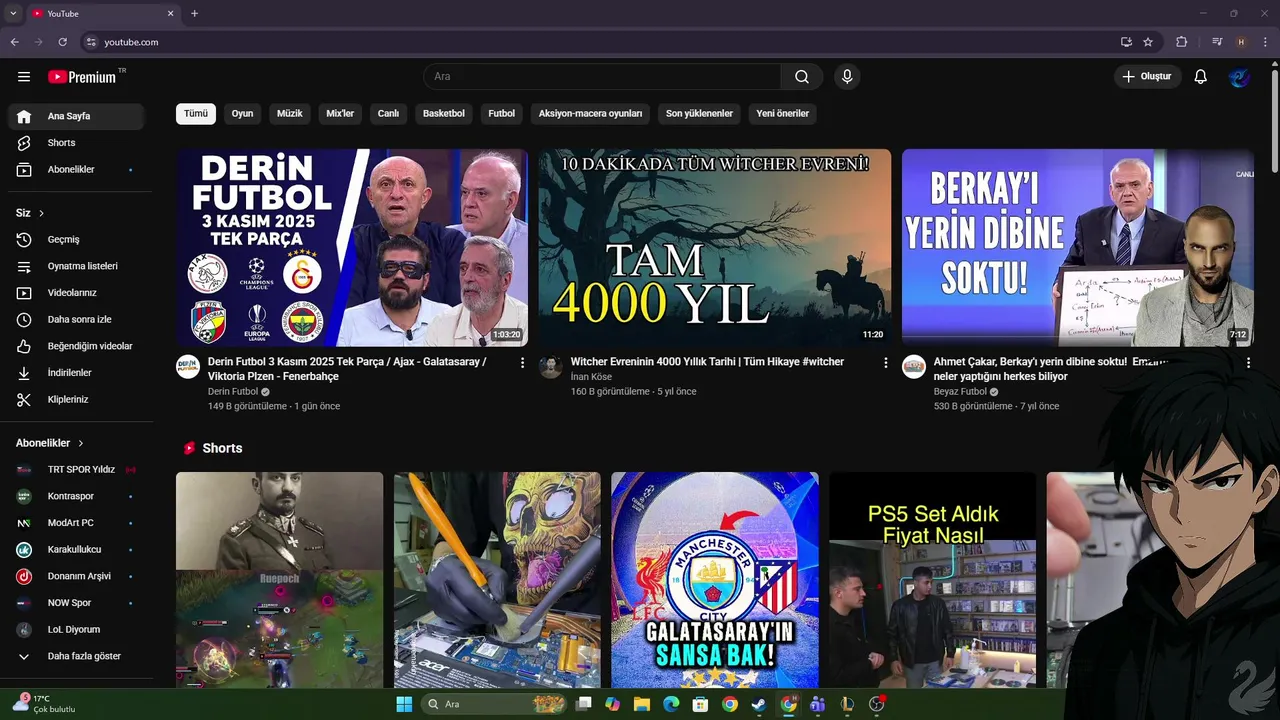Image resolution: width=1280 pixels, height=720 pixels.
Task: Click the Oluştur create button
Action: pos(1148,77)
